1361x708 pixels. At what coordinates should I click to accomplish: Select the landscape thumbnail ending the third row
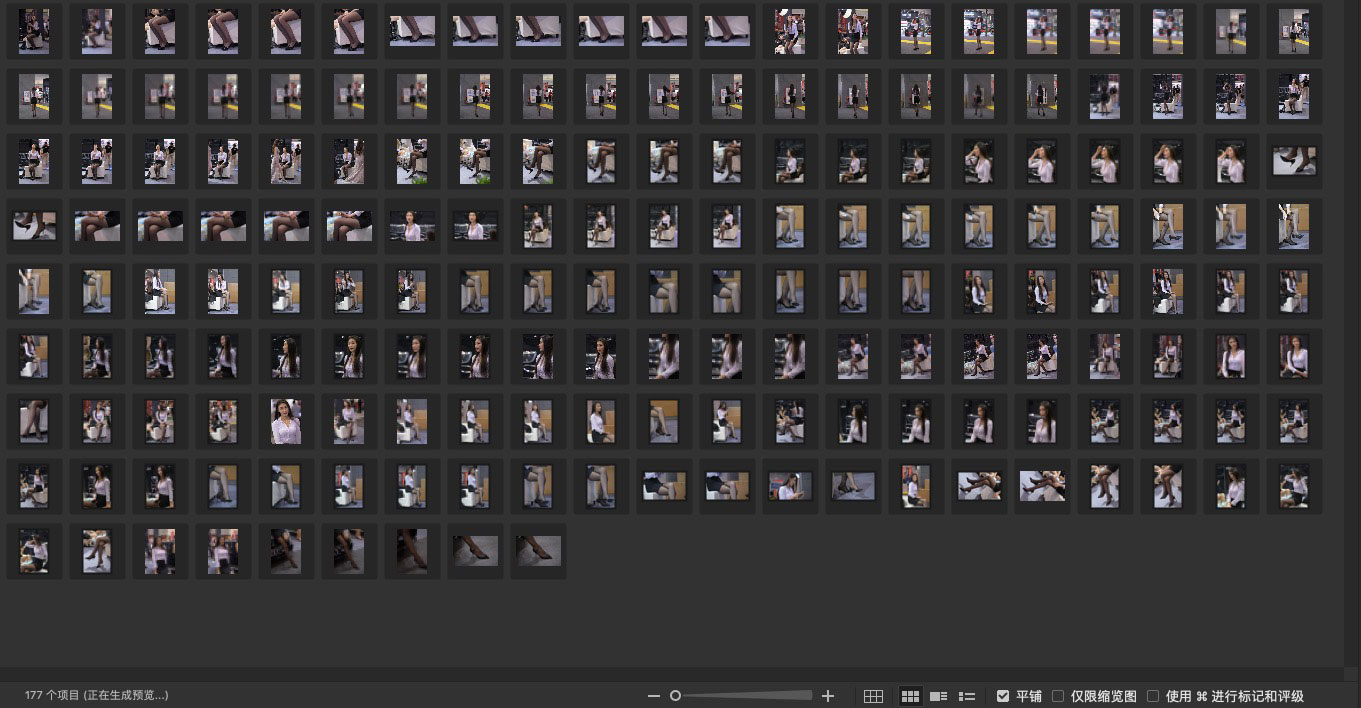click(x=1294, y=161)
